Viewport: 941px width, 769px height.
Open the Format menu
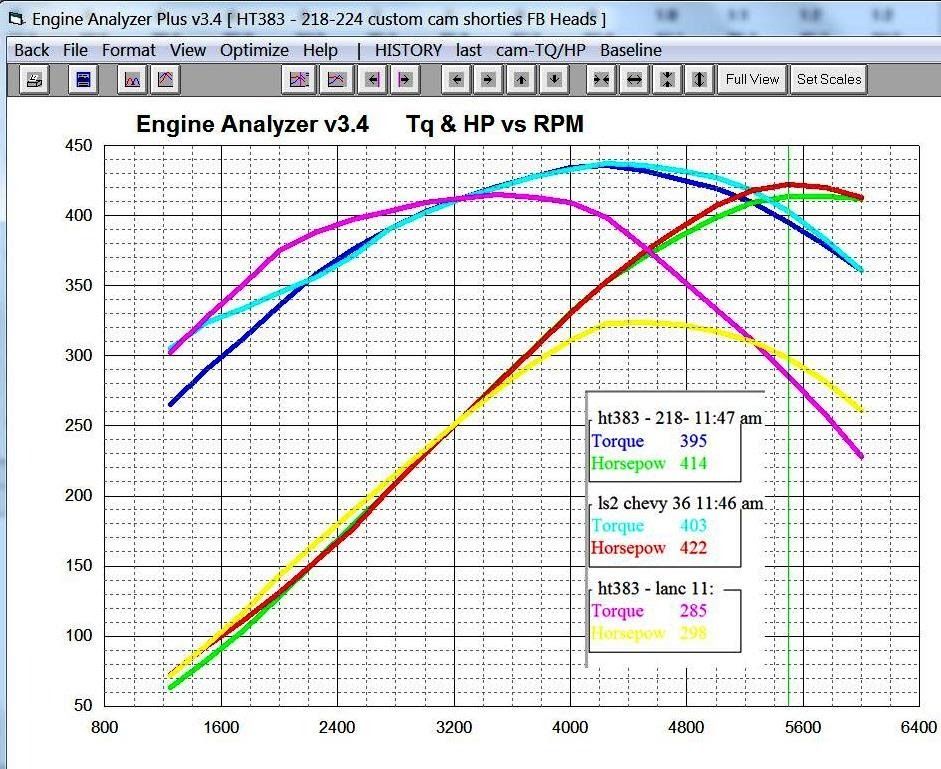point(128,50)
